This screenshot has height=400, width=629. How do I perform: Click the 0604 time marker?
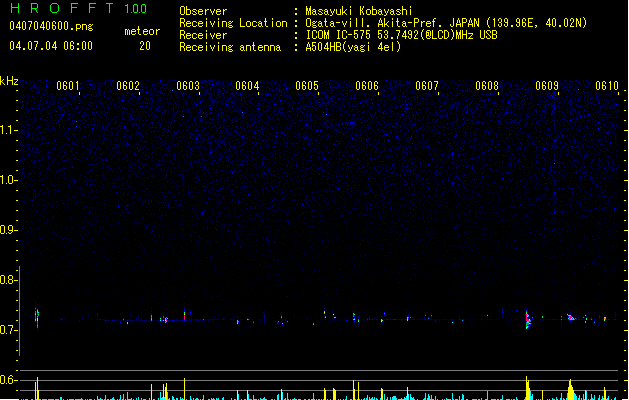click(247, 86)
